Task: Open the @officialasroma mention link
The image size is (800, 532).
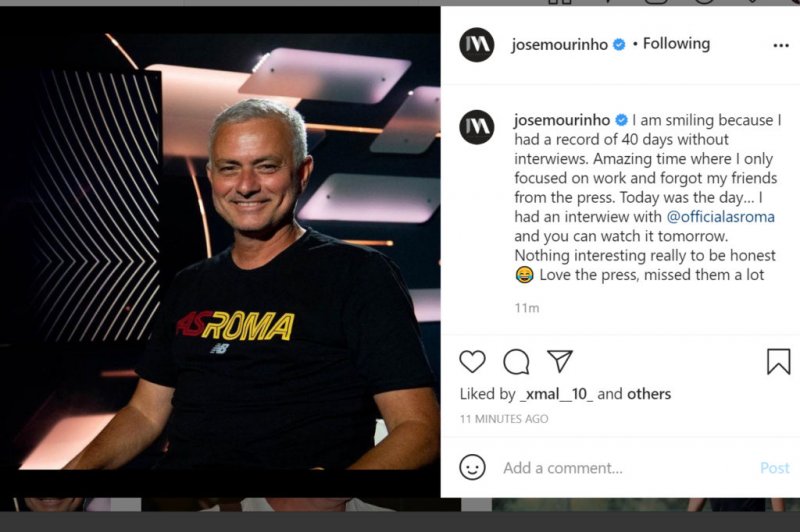Action: pyautogui.click(x=720, y=217)
